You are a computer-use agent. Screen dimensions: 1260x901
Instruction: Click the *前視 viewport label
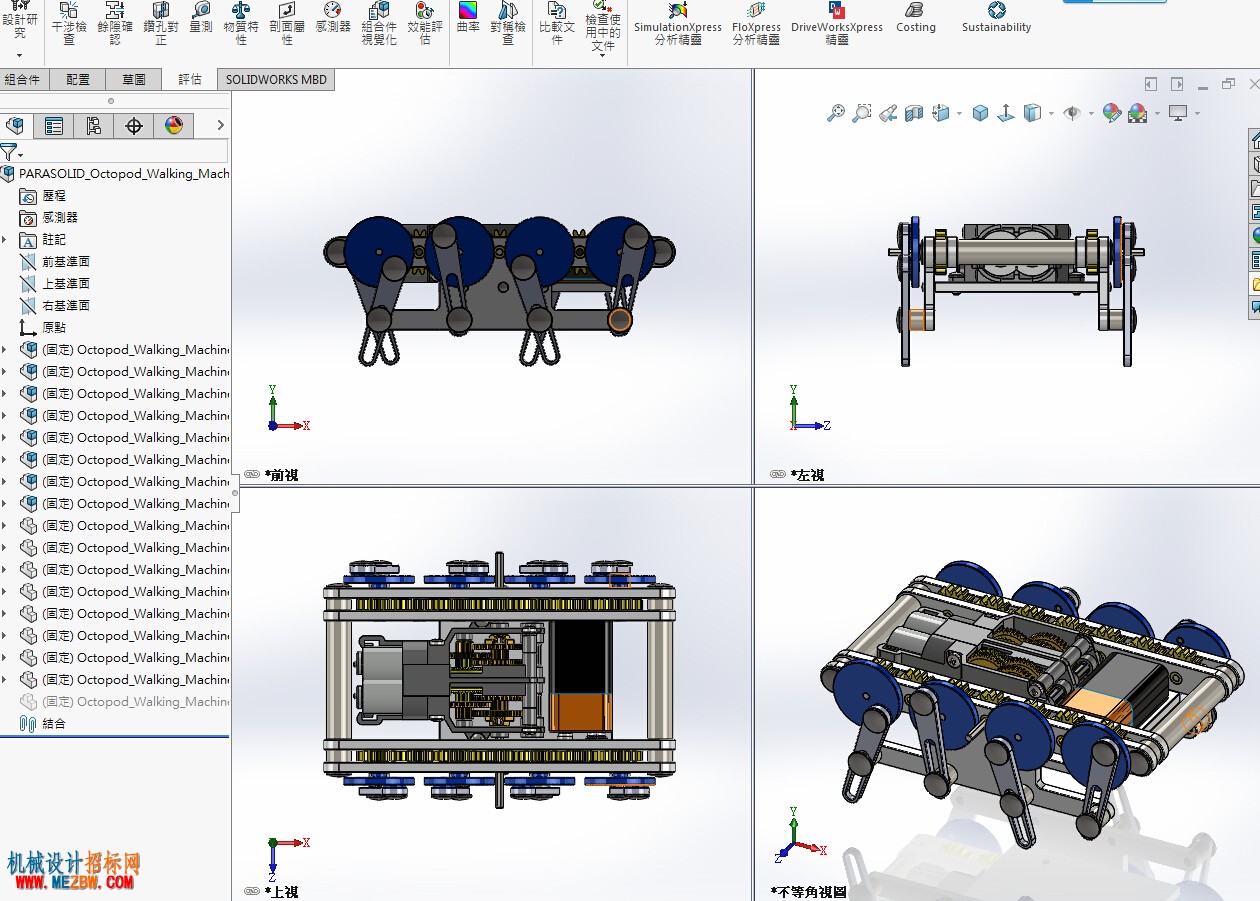[281, 475]
